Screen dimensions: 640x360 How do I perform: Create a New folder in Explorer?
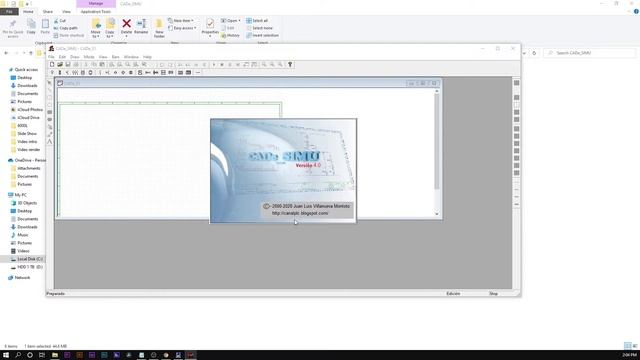coord(159,28)
